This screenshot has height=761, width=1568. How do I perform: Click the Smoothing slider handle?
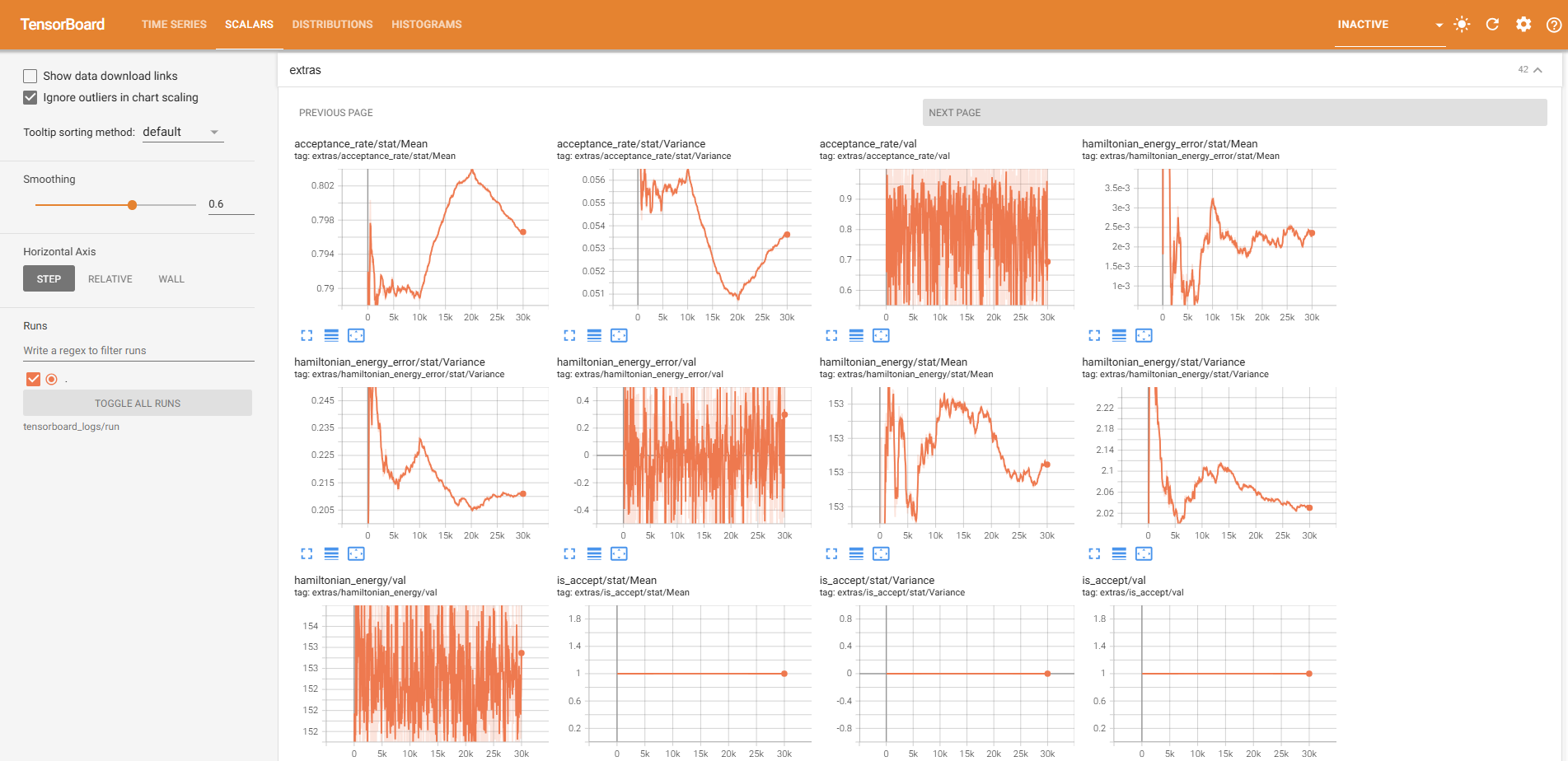click(132, 205)
